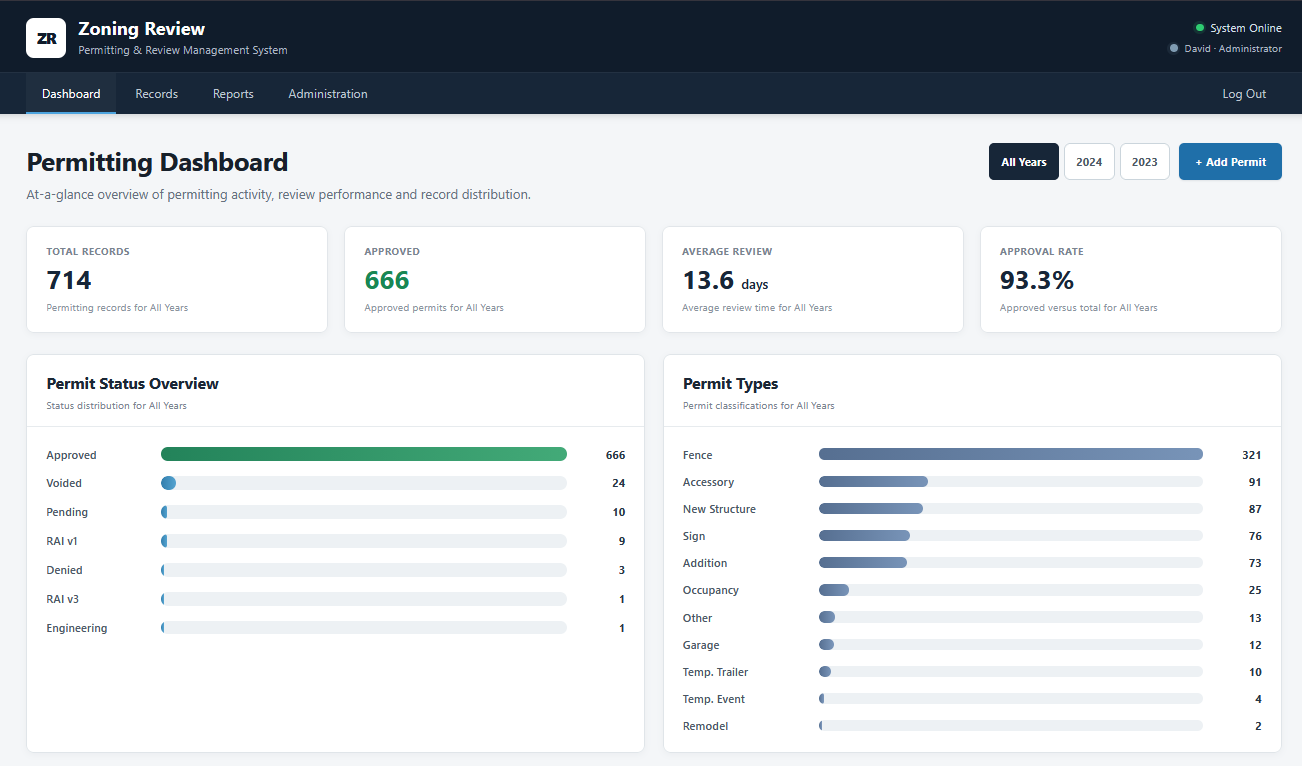Click the Engineering status label

[x=77, y=628]
